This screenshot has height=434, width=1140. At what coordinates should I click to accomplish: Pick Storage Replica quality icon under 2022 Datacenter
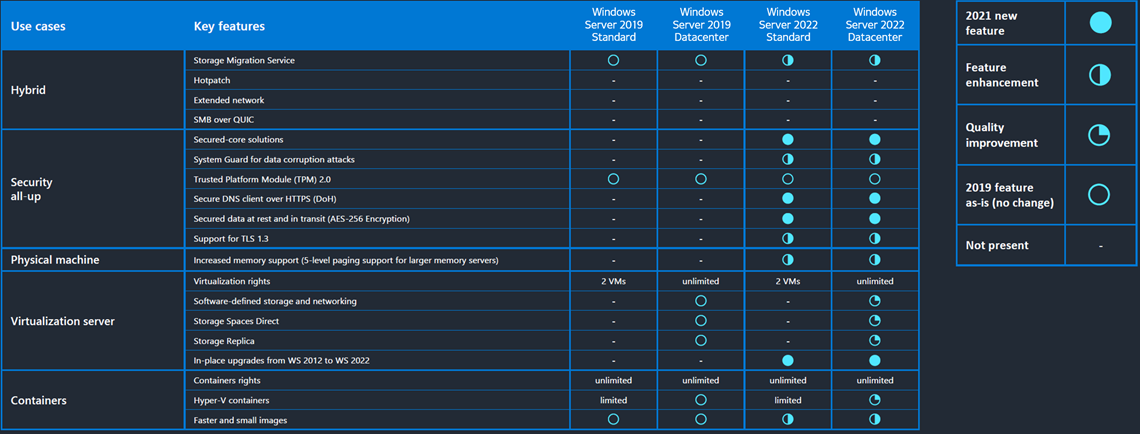tap(875, 339)
